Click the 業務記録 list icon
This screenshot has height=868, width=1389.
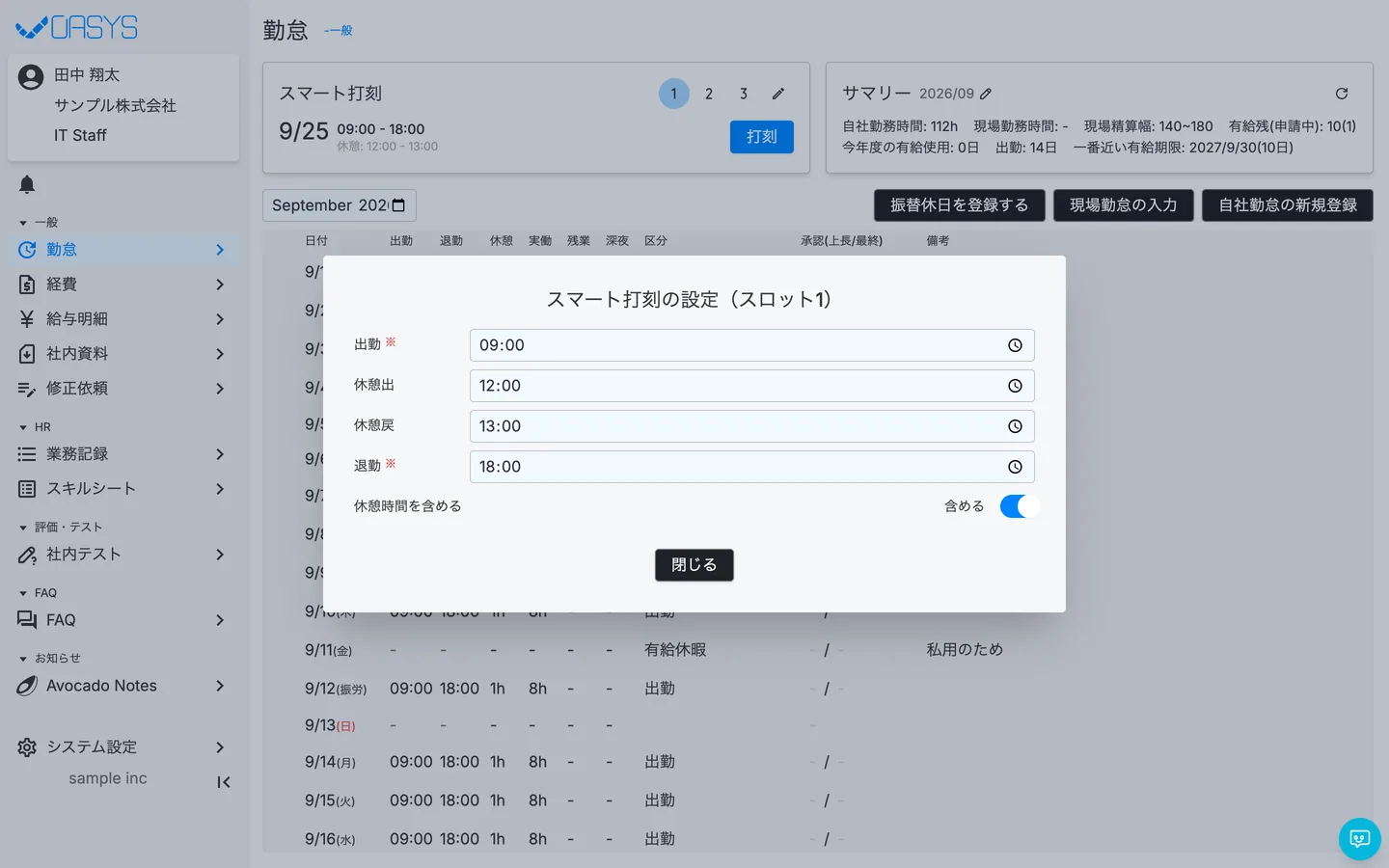point(27,454)
